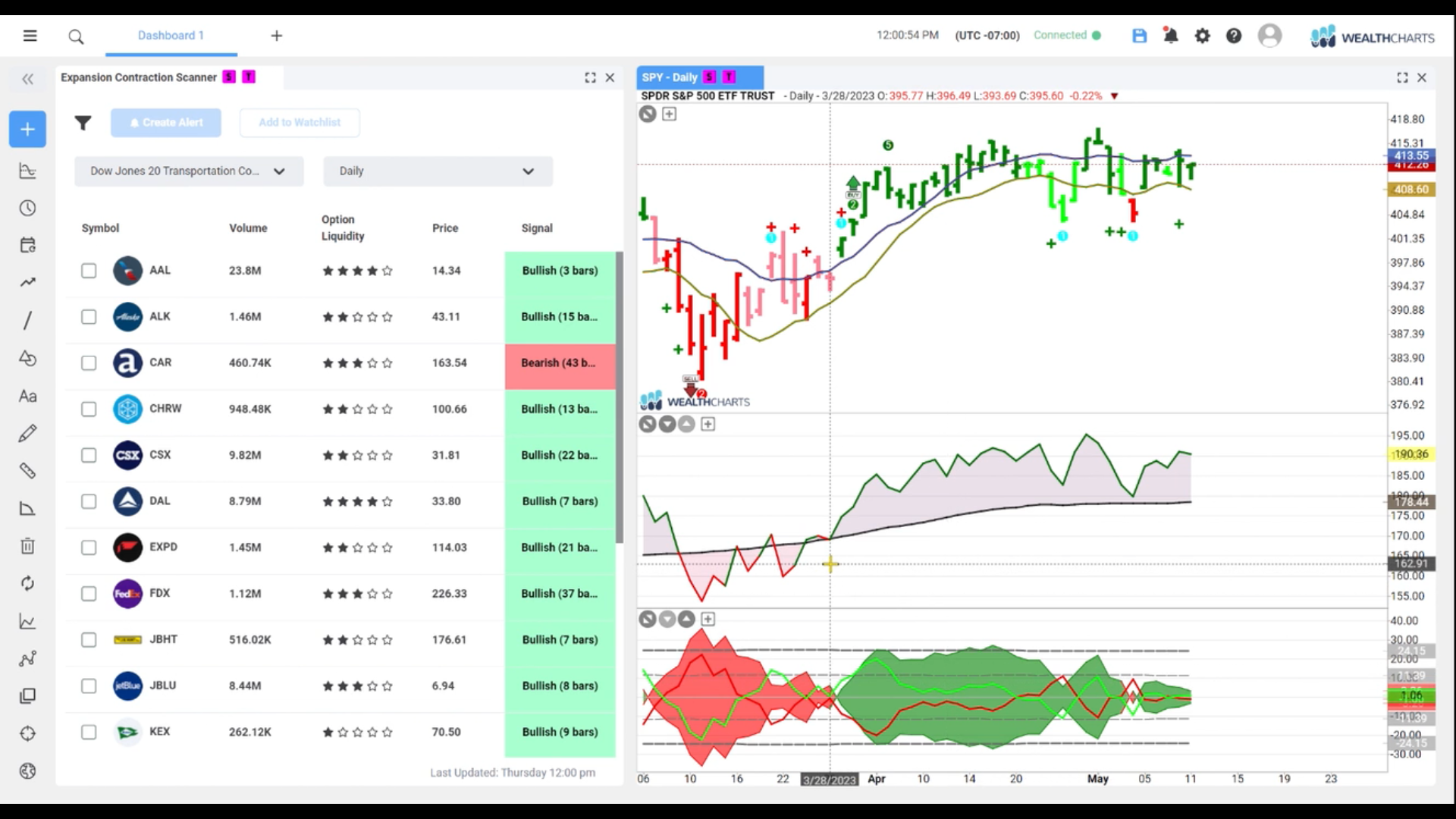1456x819 pixels.
Task: Open the user profile avatar
Action: (1269, 36)
